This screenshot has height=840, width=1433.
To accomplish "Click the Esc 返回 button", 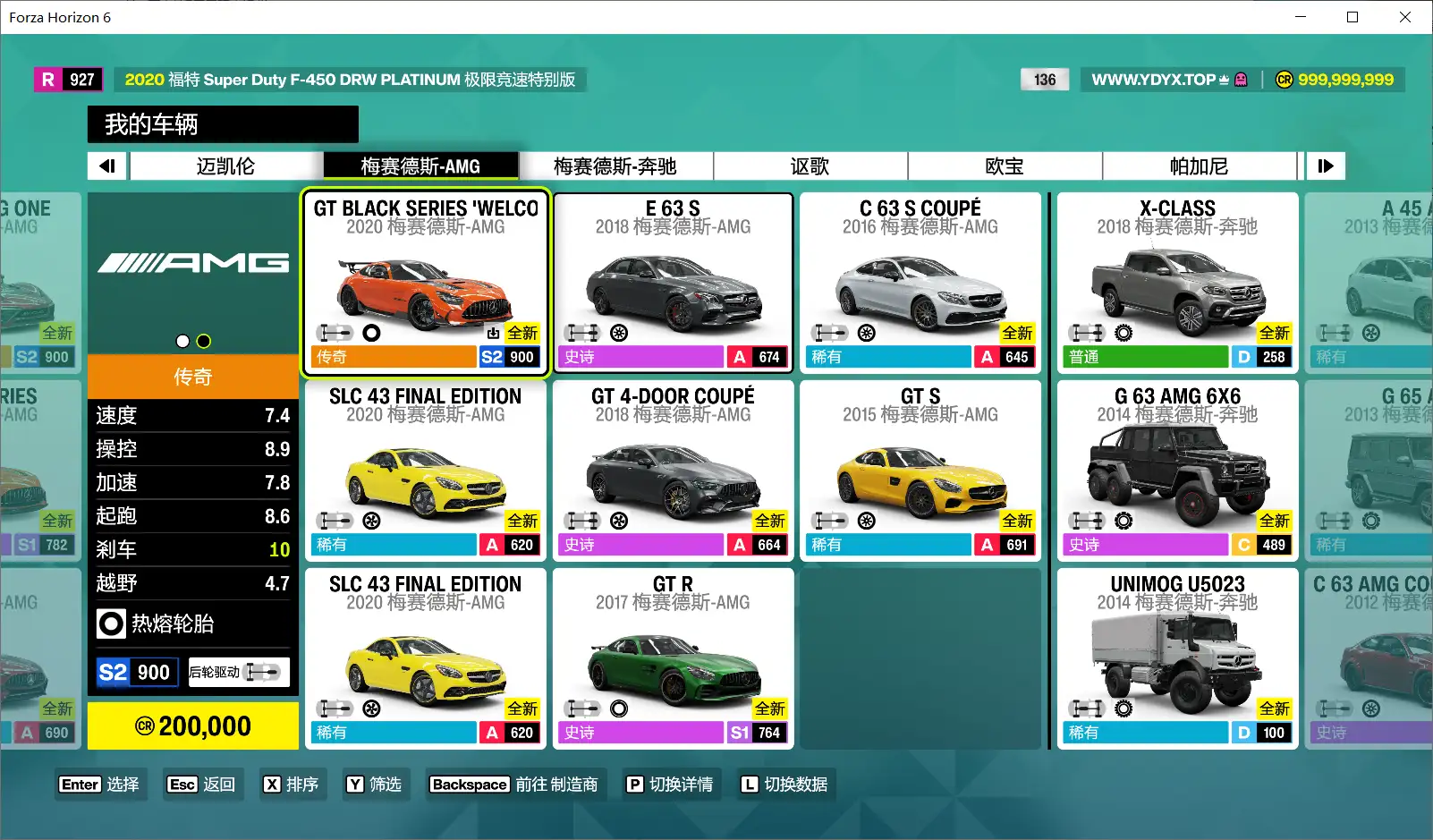I will click(x=201, y=785).
